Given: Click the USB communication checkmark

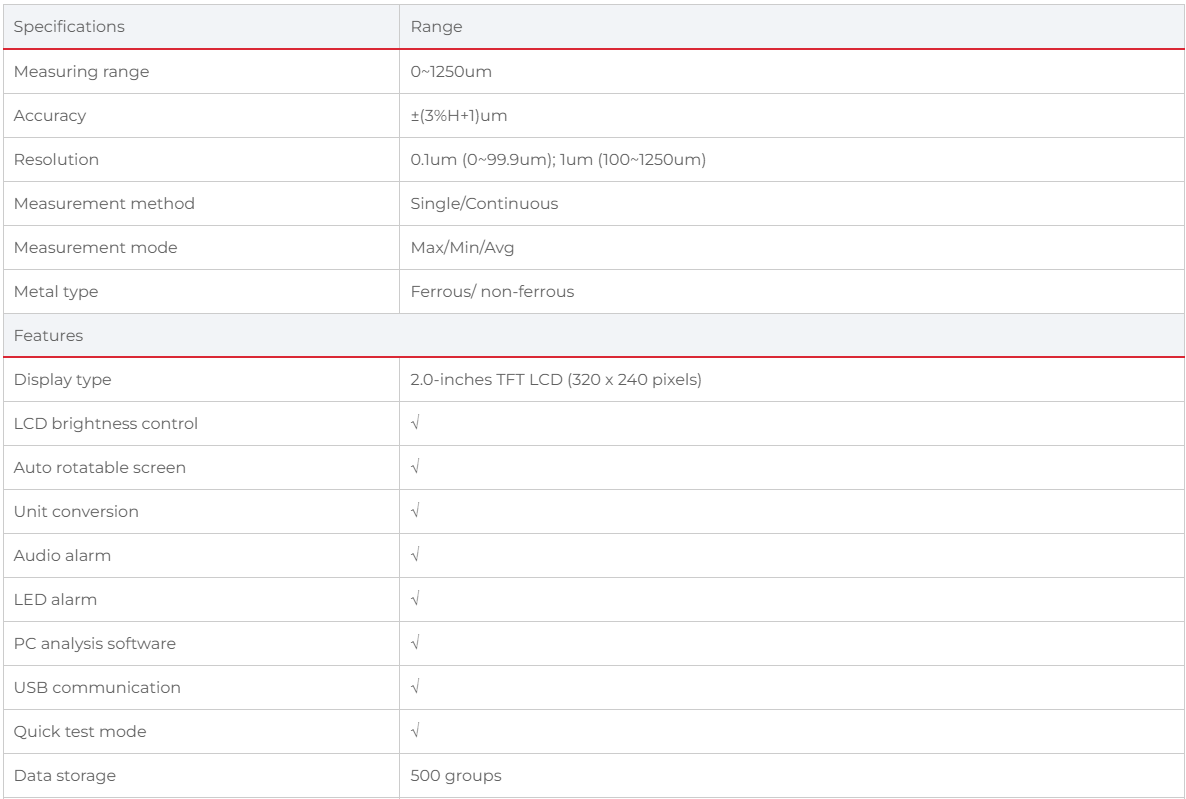Looking at the screenshot, I should pos(415,688).
